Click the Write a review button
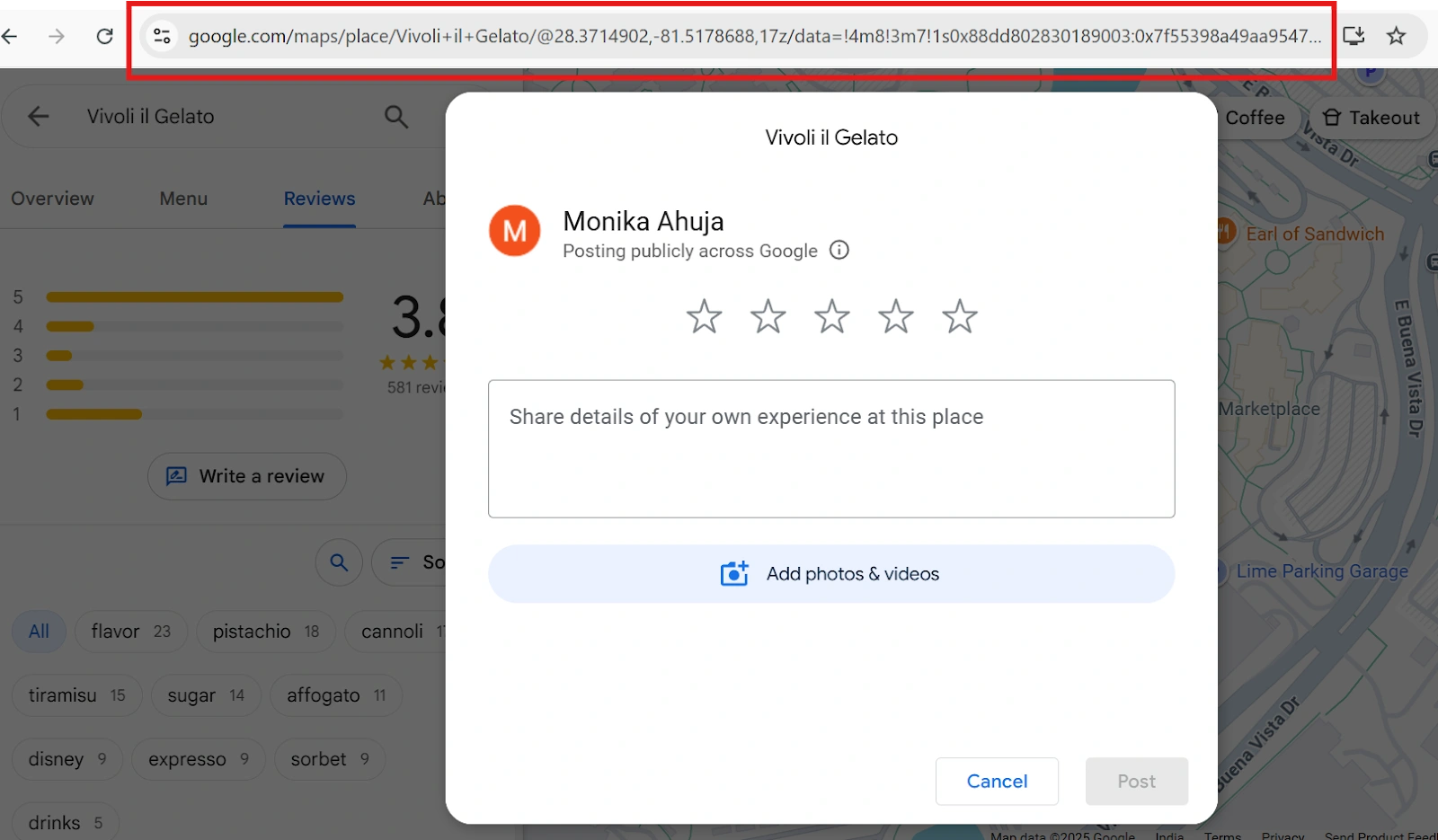1438x840 pixels. coord(246,476)
